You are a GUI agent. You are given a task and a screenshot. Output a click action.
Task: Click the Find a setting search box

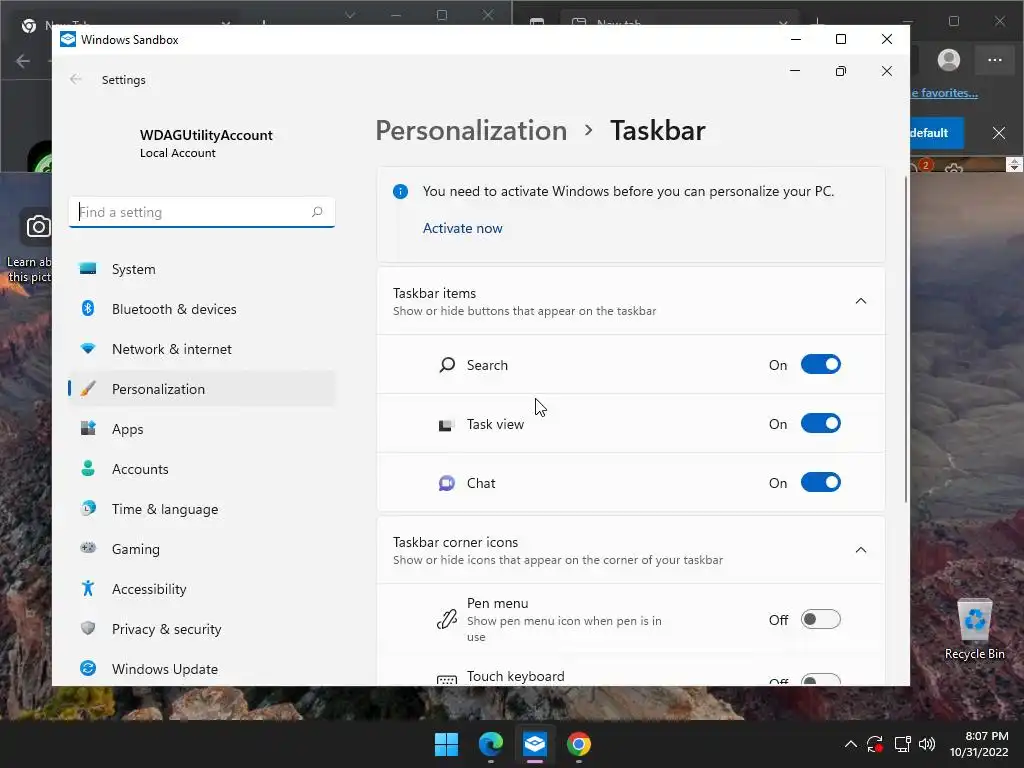pyautogui.click(x=202, y=212)
